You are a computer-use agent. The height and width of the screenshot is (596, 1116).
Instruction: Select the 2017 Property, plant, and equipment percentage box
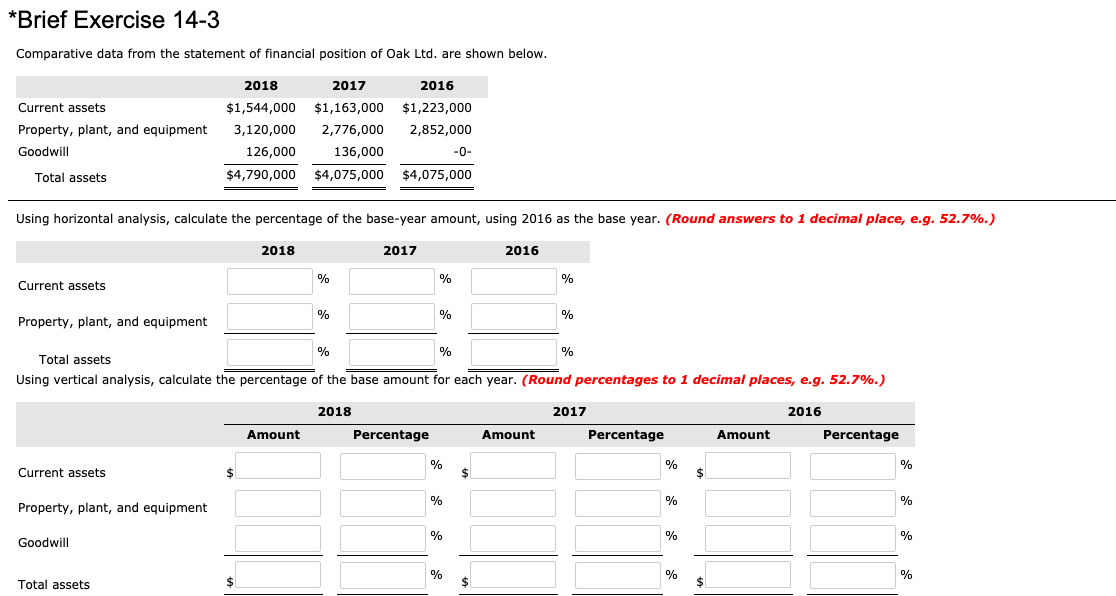(390, 316)
